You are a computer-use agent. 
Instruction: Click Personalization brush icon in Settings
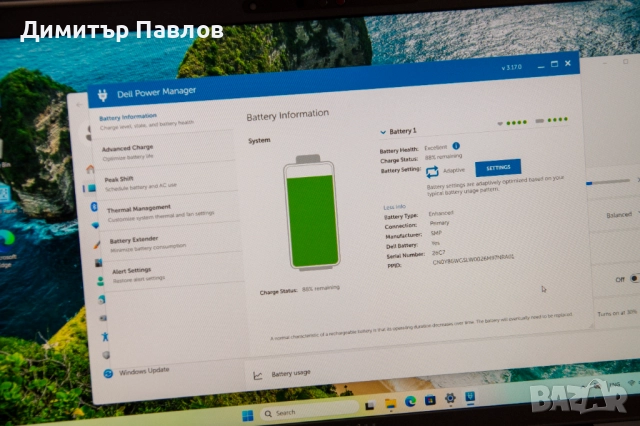(96, 244)
